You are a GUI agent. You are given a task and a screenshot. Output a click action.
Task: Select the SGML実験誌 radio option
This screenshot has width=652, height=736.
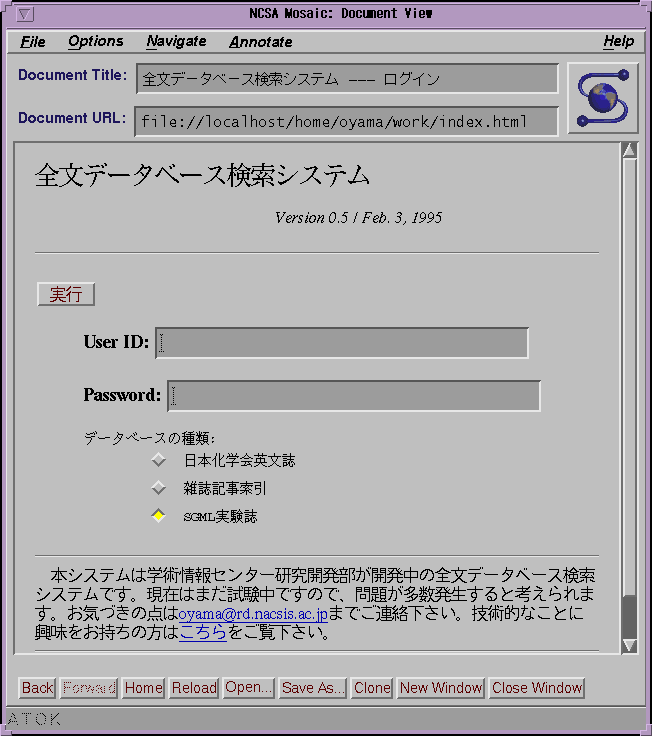[159, 516]
